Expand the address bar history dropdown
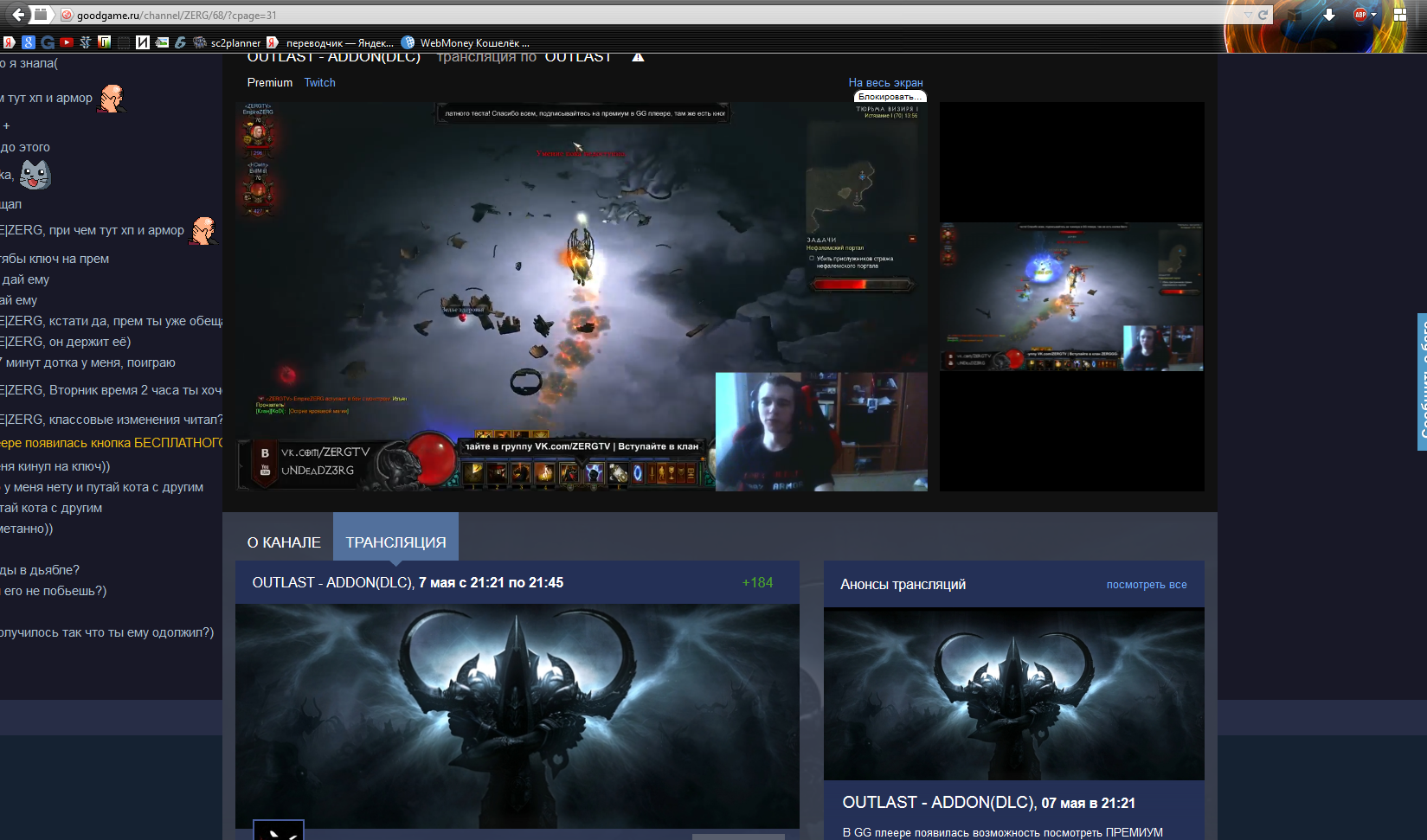 click(1248, 15)
